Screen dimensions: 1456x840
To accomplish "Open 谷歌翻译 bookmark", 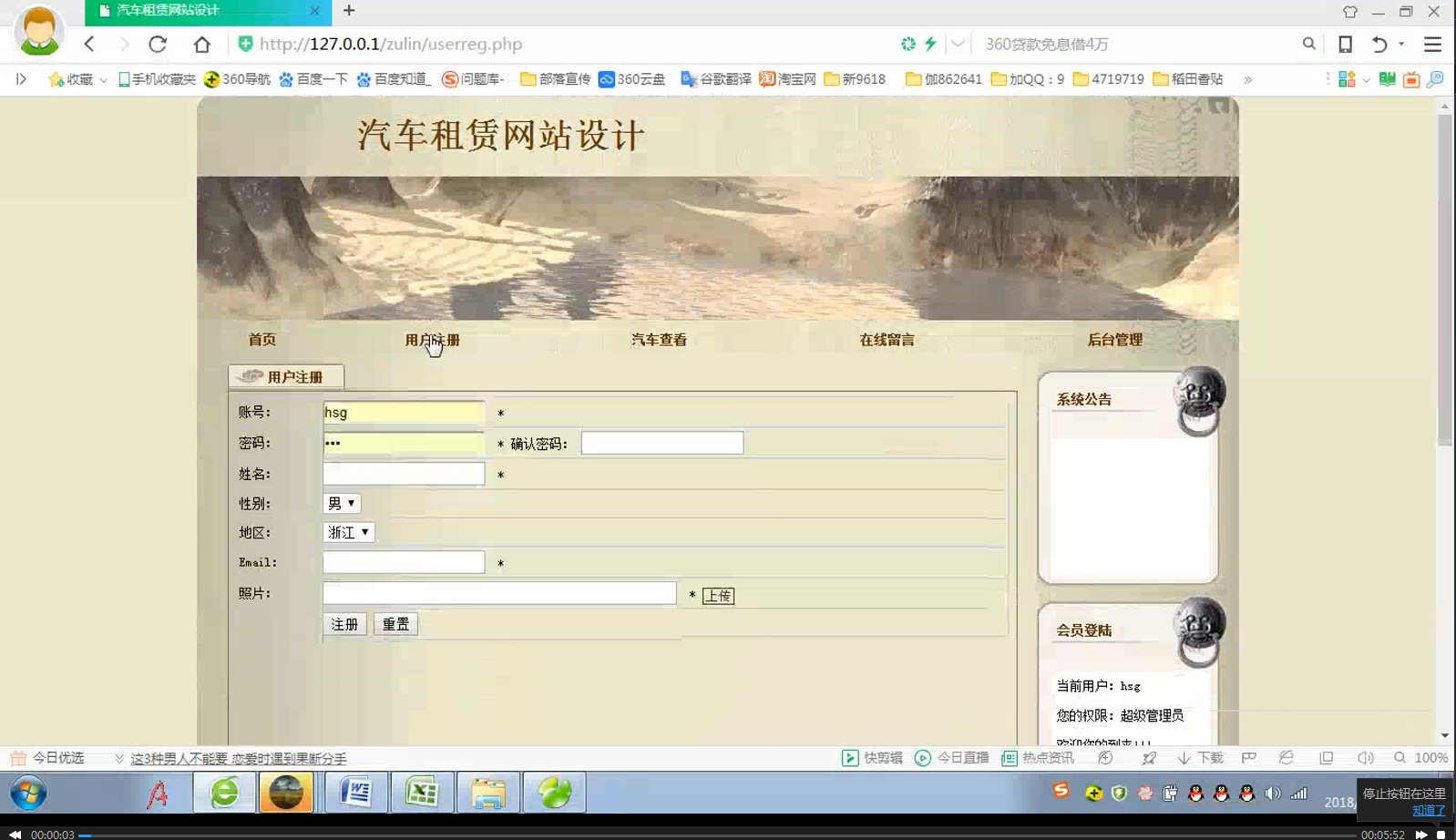I will pyautogui.click(x=716, y=79).
